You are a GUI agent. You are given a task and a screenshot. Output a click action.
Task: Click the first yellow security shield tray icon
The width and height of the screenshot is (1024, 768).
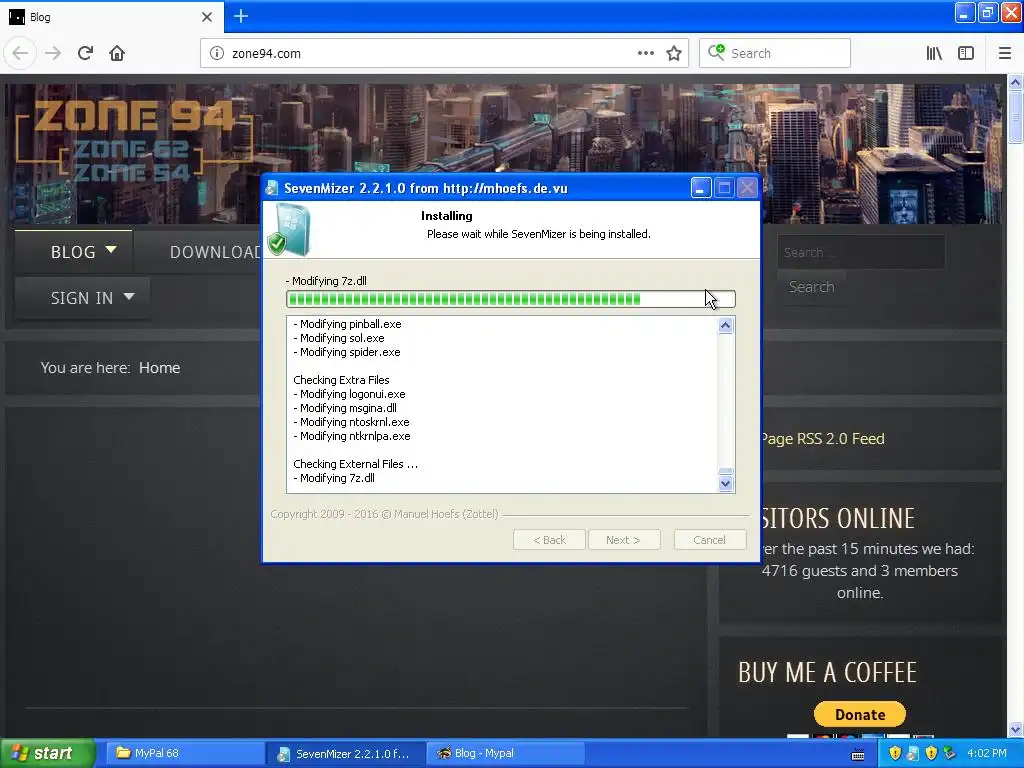click(x=895, y=754)
